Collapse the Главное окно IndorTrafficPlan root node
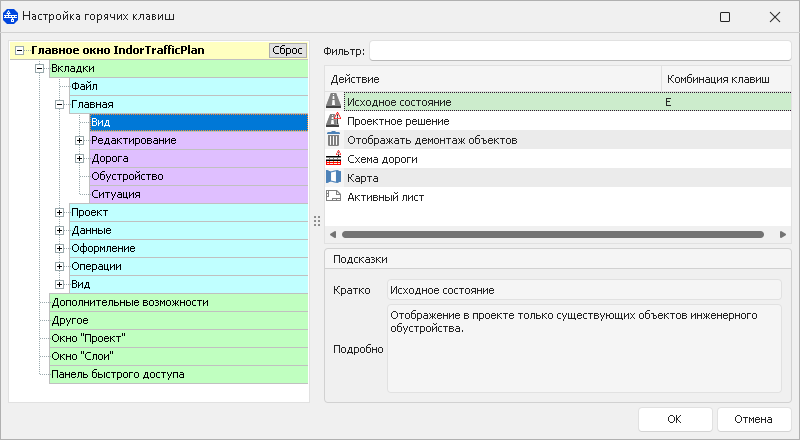Image resolution: width=800 pixels, height=440 pixels. click(21, 50)
